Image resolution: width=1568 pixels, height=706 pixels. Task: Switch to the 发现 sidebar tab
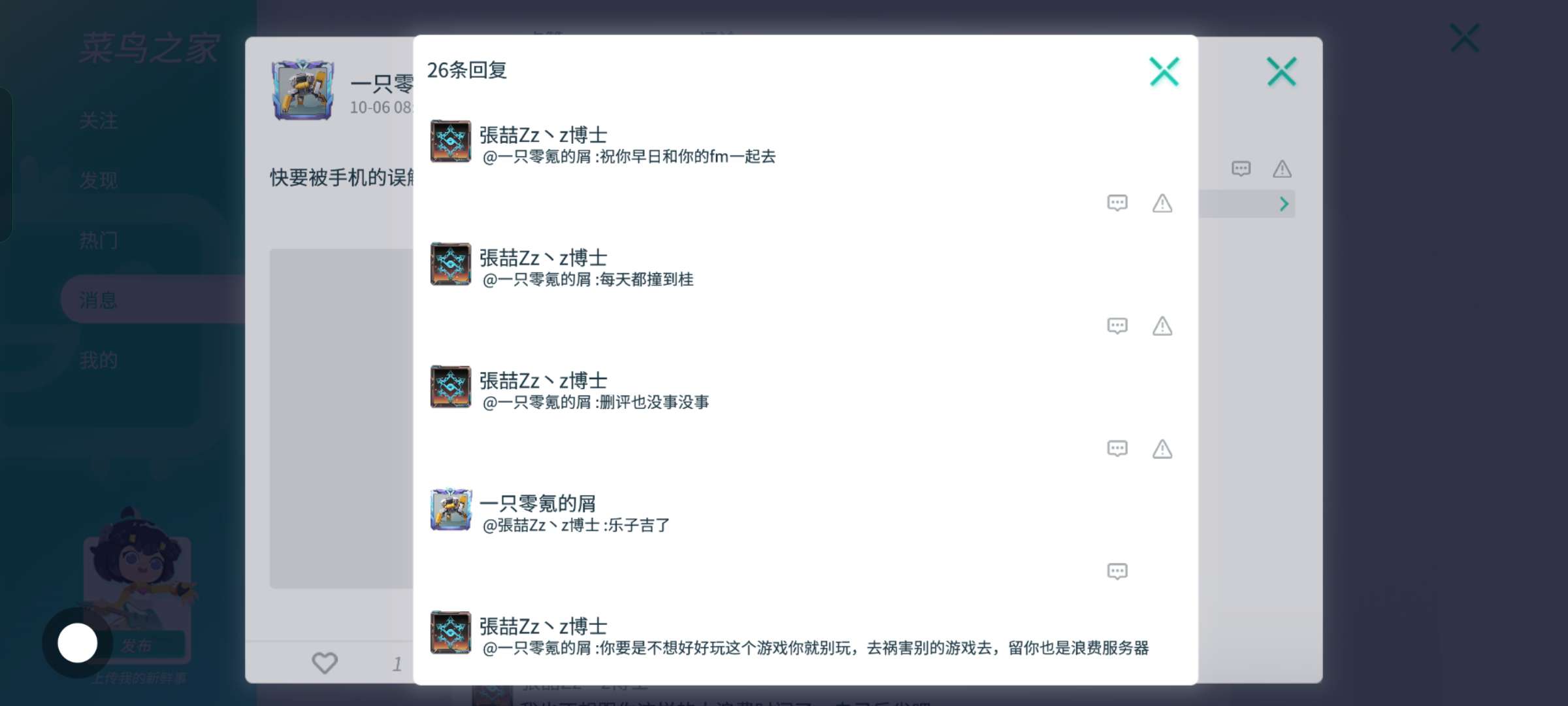[x=99, y=180]
